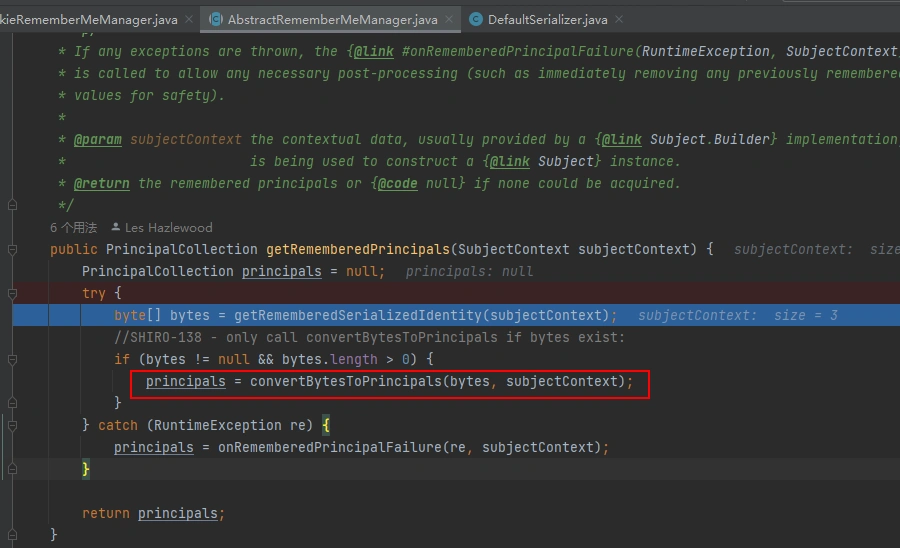This screenshot has height=548, width=900.
Task: Collapse the getRememberedPrincipals method fold marker
Action: (12, 249)
